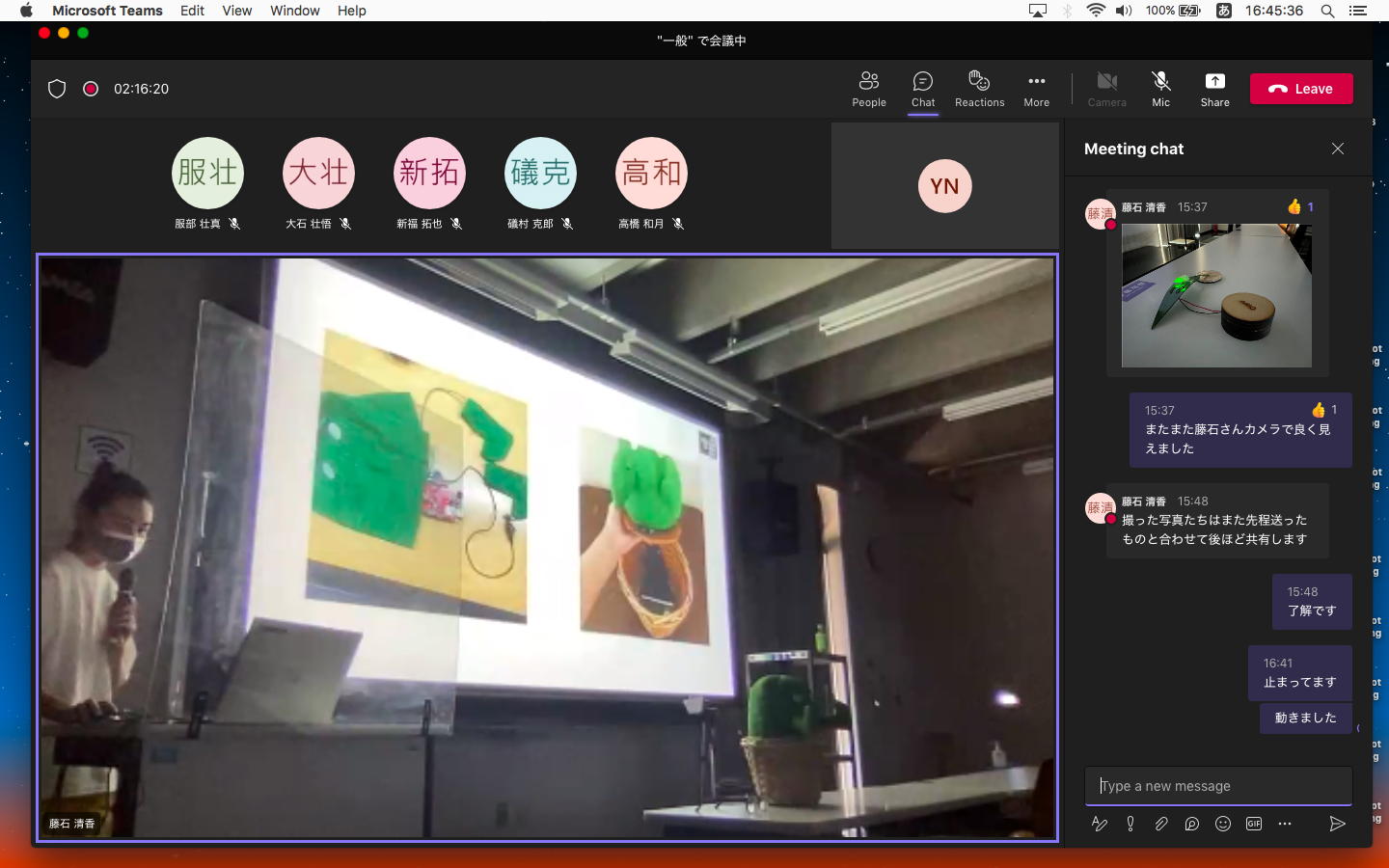Image resolution: width=1389 pixels, height=868 pixels.
Task: Unmute the Mic
Action: pyautogui.click(x=1160, y=89)
